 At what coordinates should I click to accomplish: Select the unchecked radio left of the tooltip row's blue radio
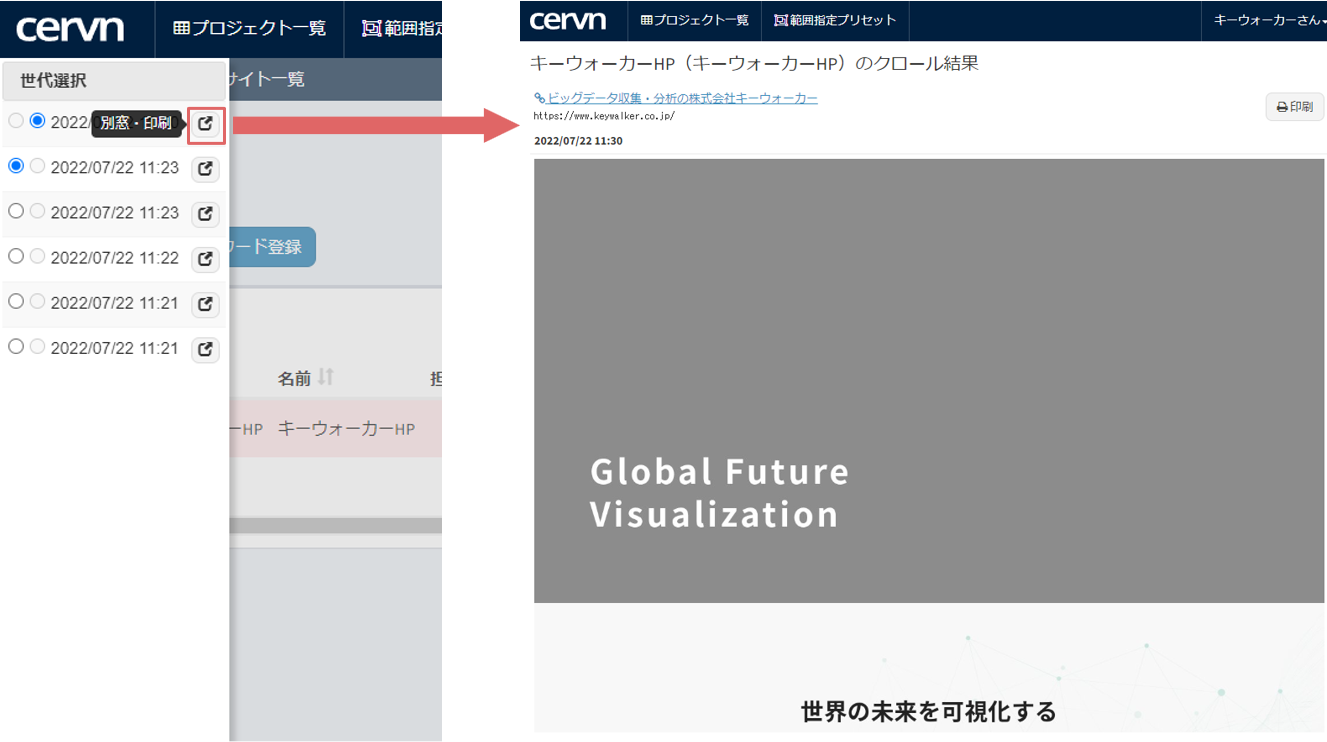point(16,121)
